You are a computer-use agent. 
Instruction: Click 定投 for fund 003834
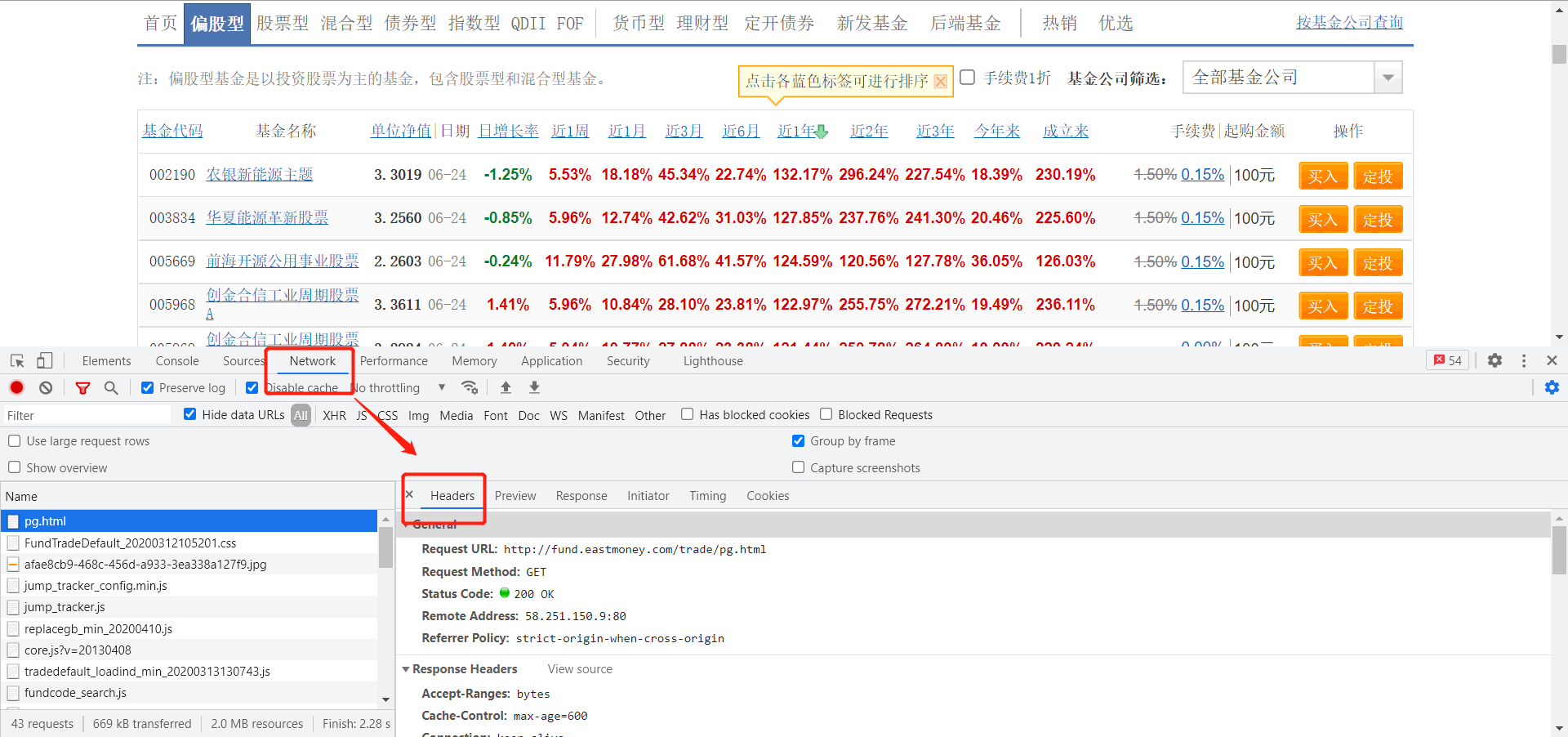(1378, 219)
